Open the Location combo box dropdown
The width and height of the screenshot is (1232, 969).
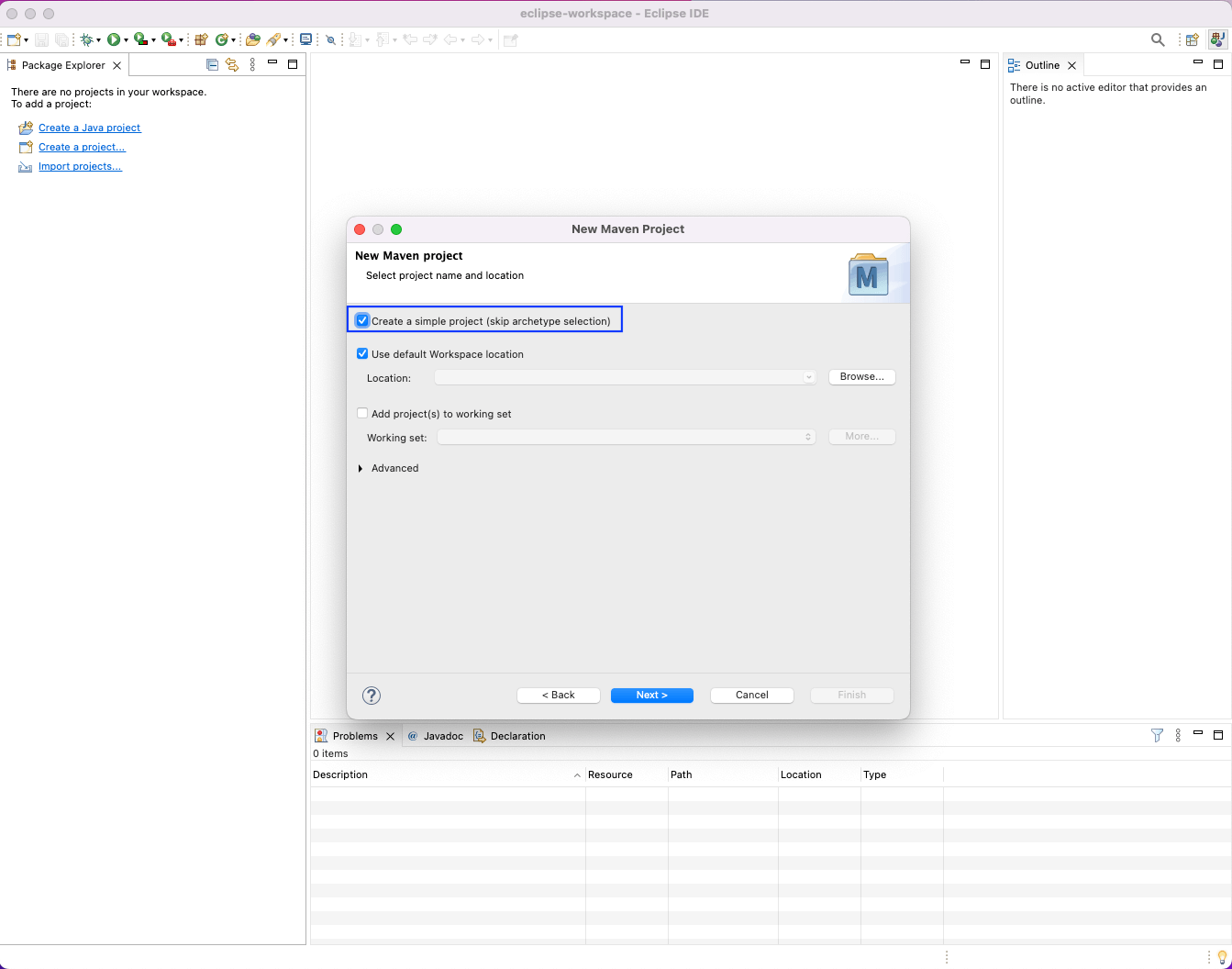[808, 377]
